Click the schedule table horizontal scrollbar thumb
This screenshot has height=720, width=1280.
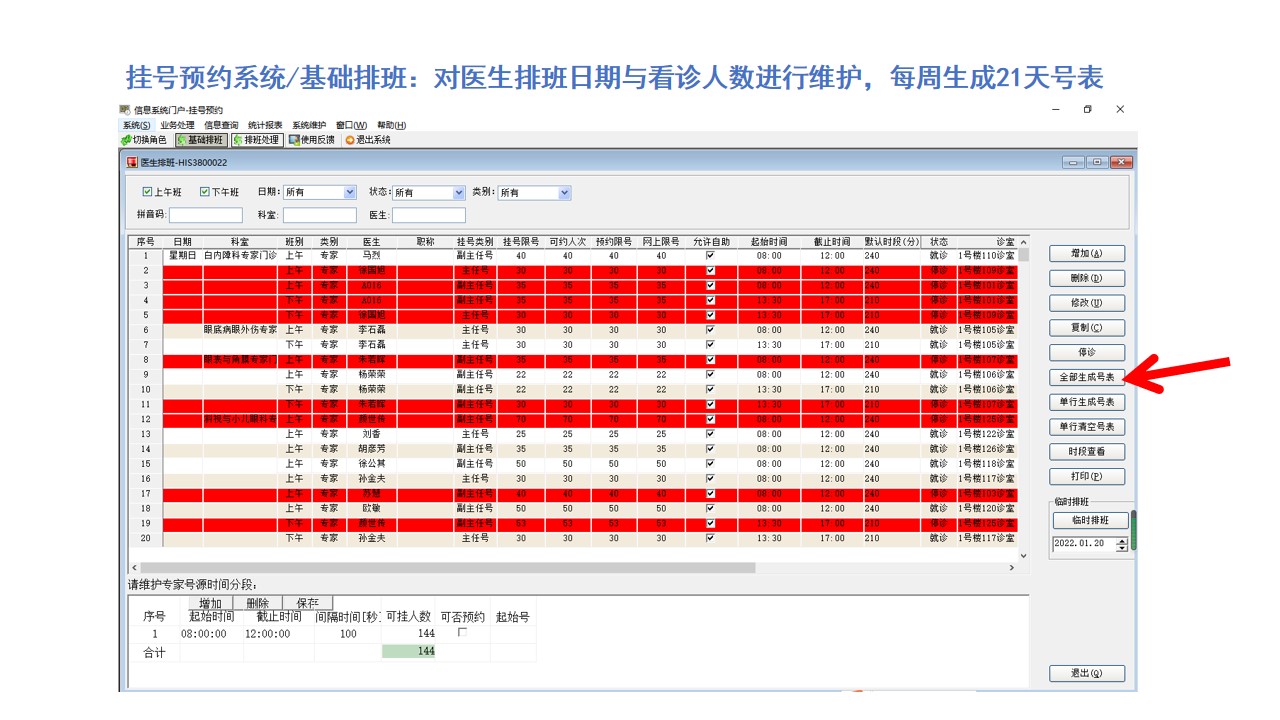pyautogui.click(x=448, y=568)
